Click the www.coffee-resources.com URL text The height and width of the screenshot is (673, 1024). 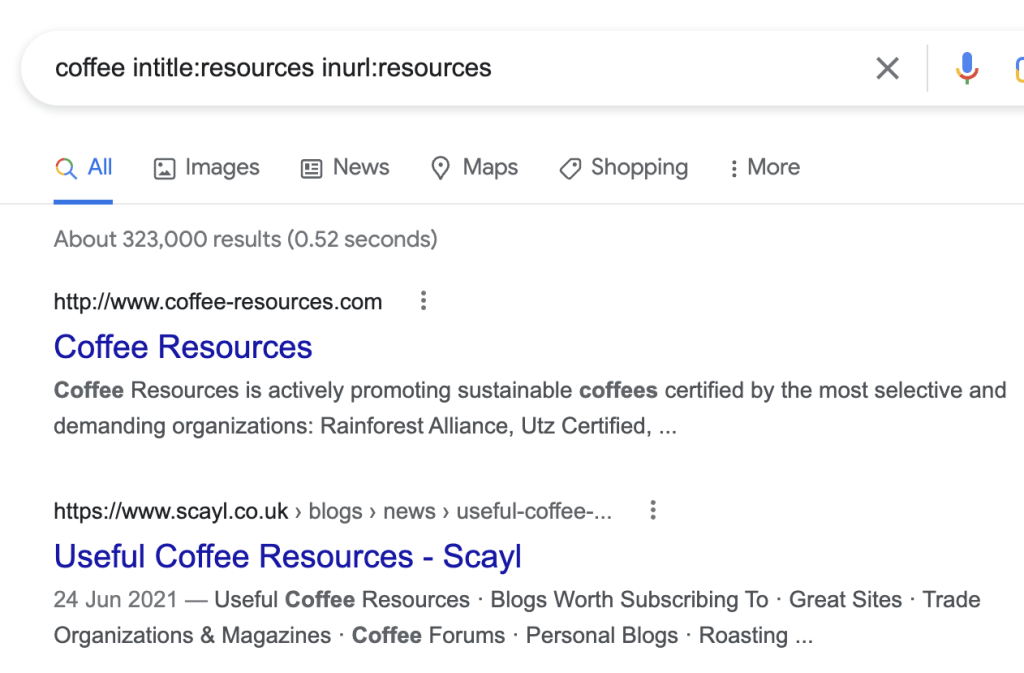(x=217, y=301)
